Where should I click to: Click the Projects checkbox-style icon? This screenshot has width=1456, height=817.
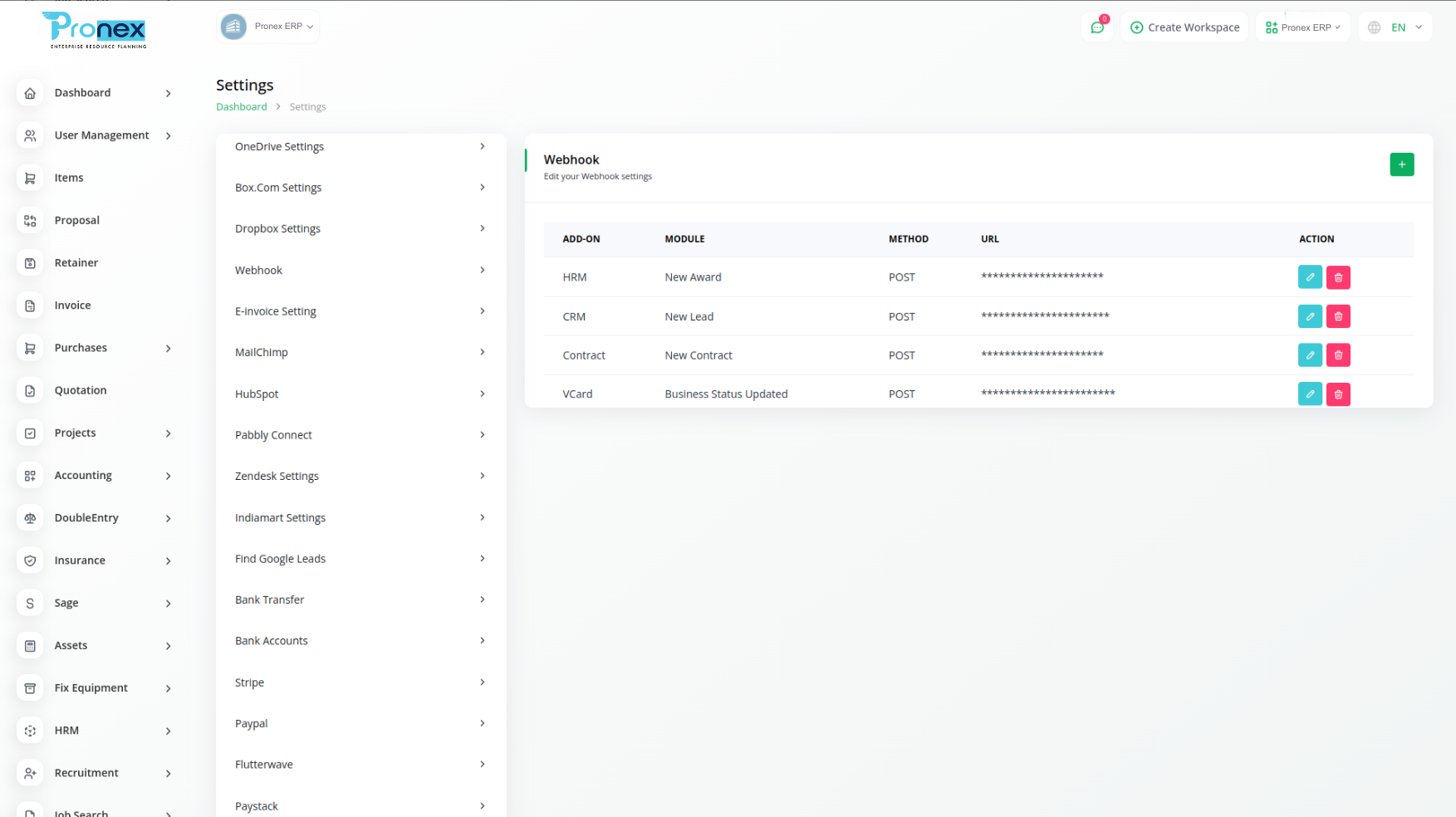click(x=30, y=433)
